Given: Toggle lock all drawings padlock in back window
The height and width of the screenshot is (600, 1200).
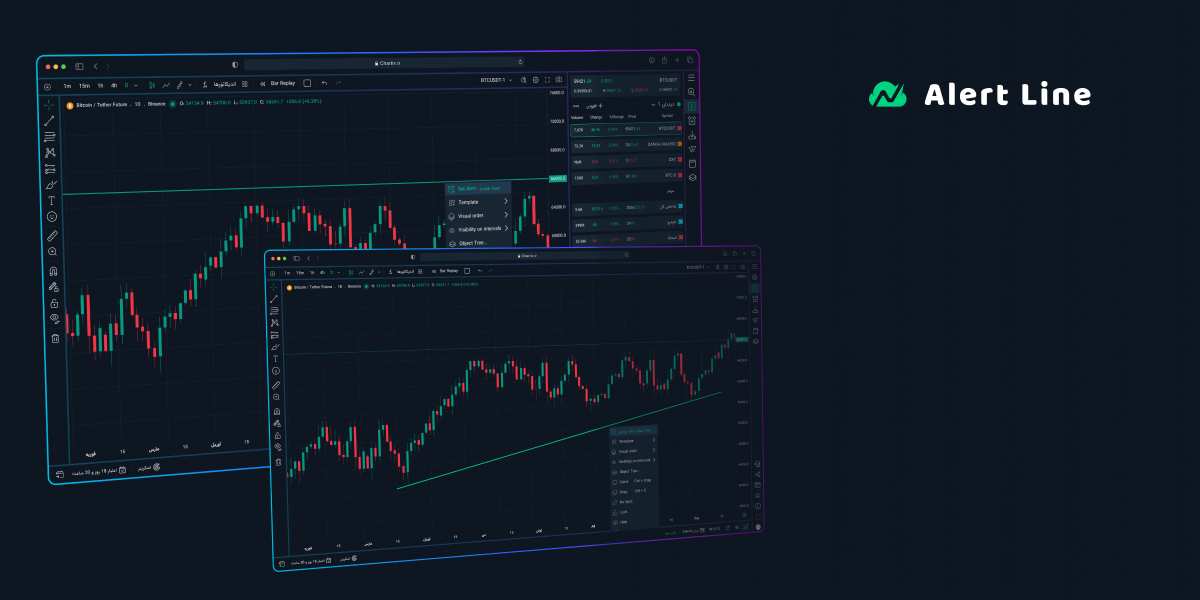Looking at the screenshot, I should tap(54, 304).
